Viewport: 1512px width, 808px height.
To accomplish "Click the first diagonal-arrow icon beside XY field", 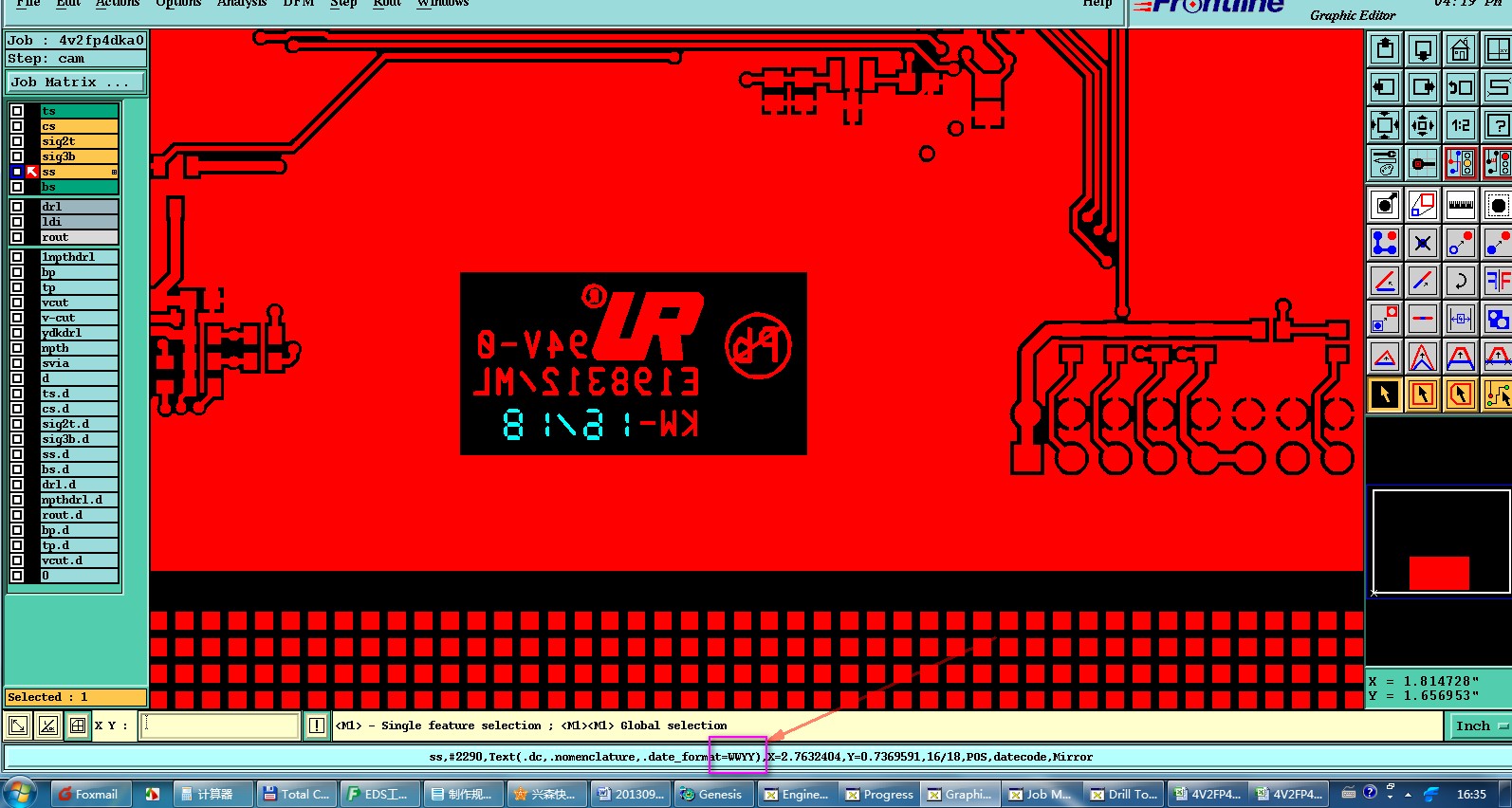I will point(18,726).
